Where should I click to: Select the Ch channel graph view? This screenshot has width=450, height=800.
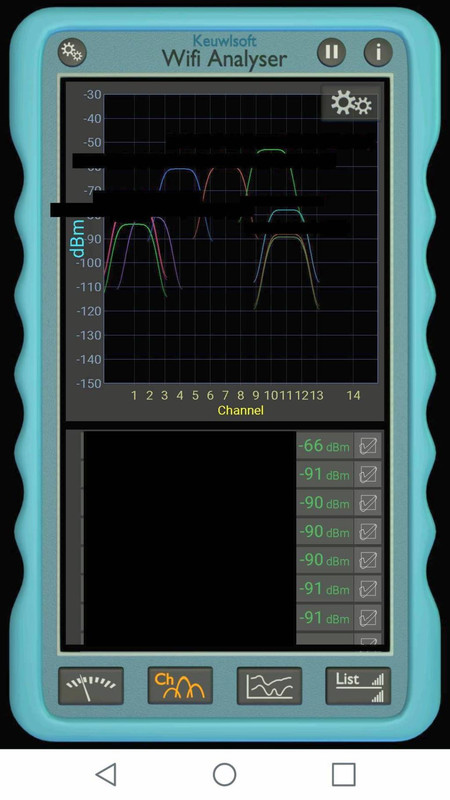coord(180,686)
